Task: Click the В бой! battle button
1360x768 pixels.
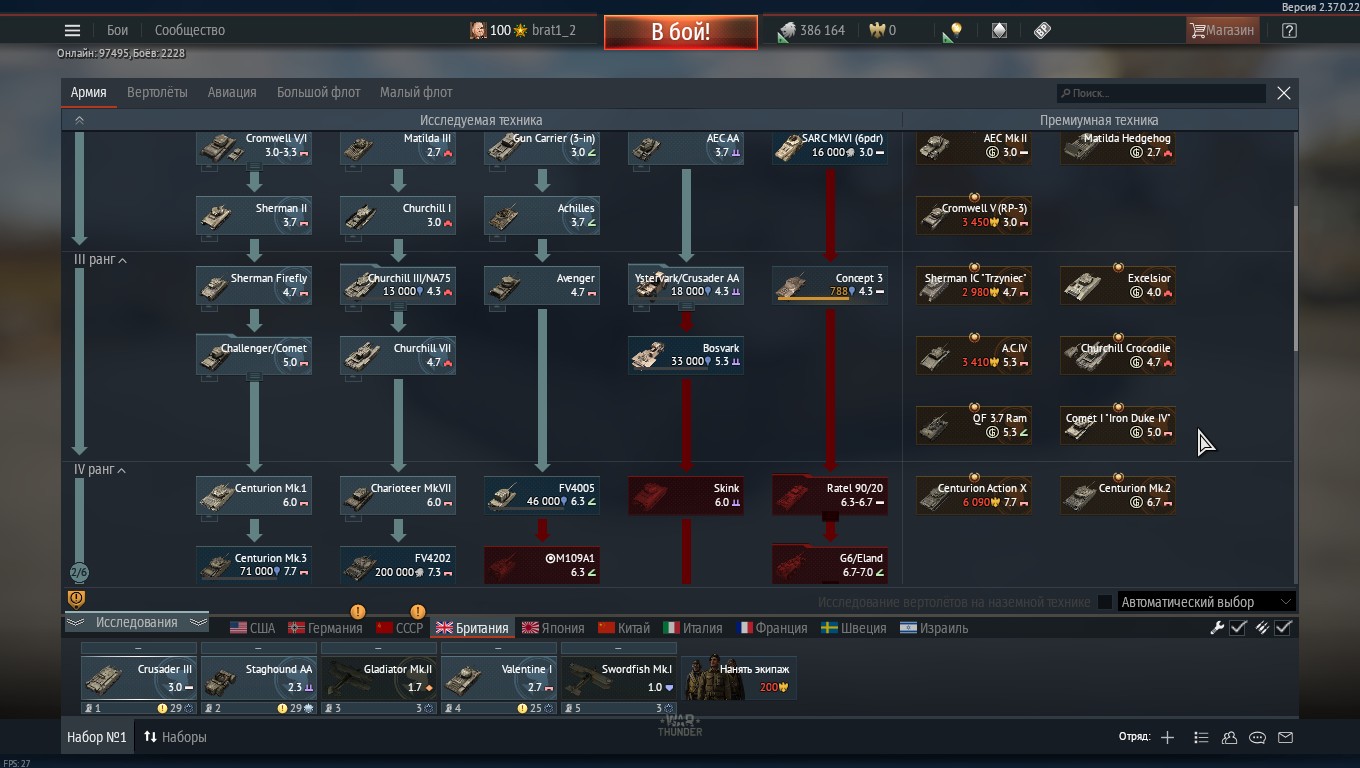Action: click(680, 32)
